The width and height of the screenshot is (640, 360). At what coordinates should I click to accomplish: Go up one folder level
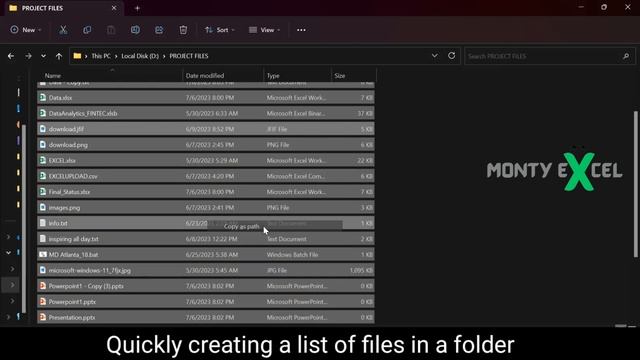coord(59,56)
